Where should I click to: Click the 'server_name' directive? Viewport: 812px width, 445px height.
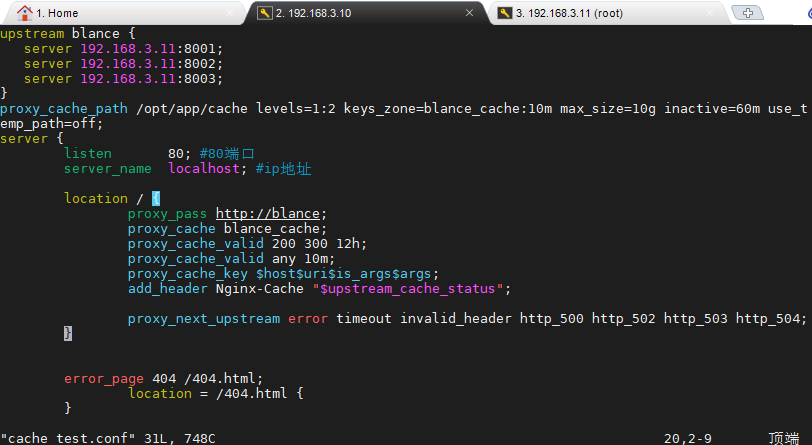(108, 169)
